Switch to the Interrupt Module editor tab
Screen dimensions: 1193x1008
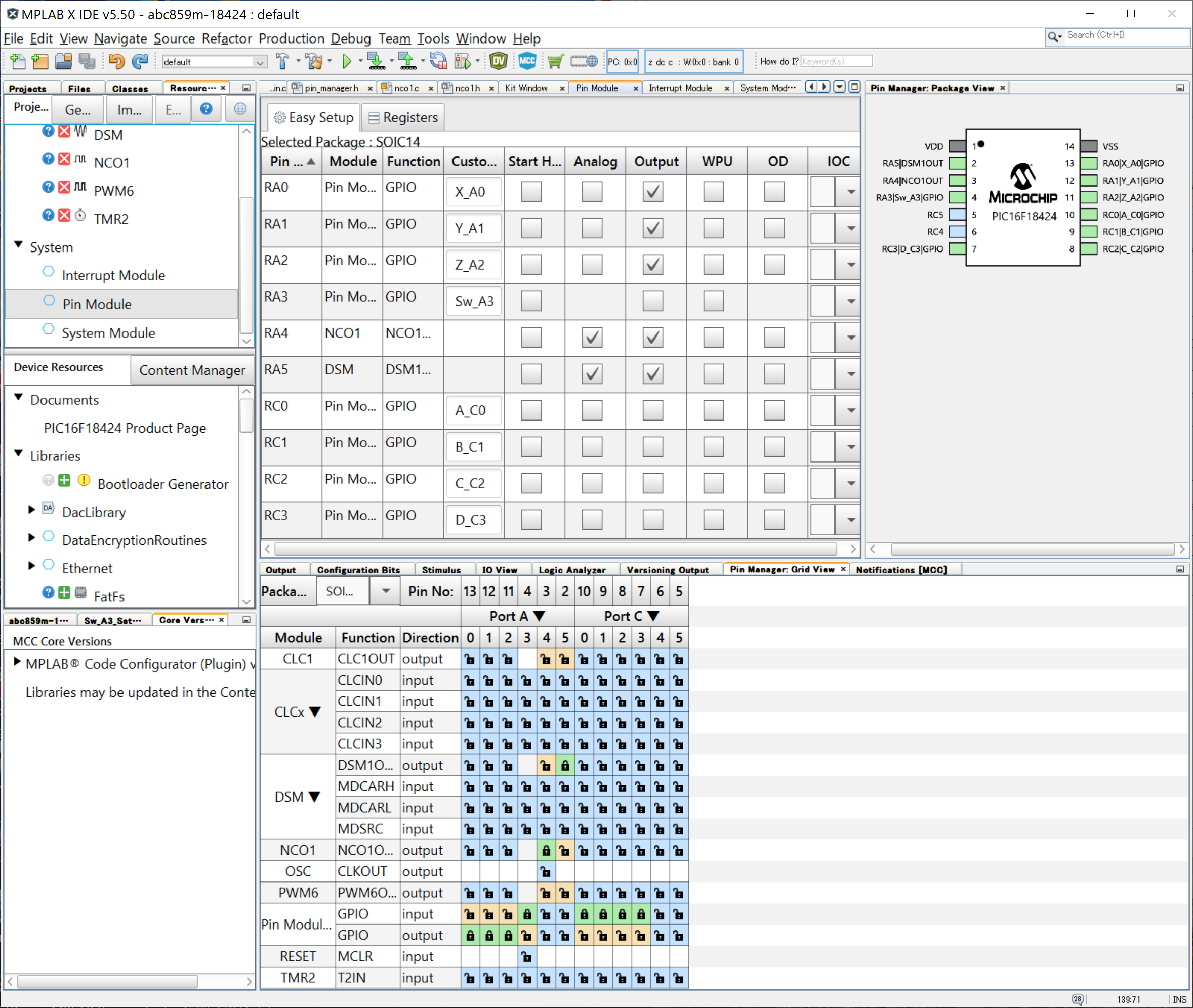click(680, 88)
